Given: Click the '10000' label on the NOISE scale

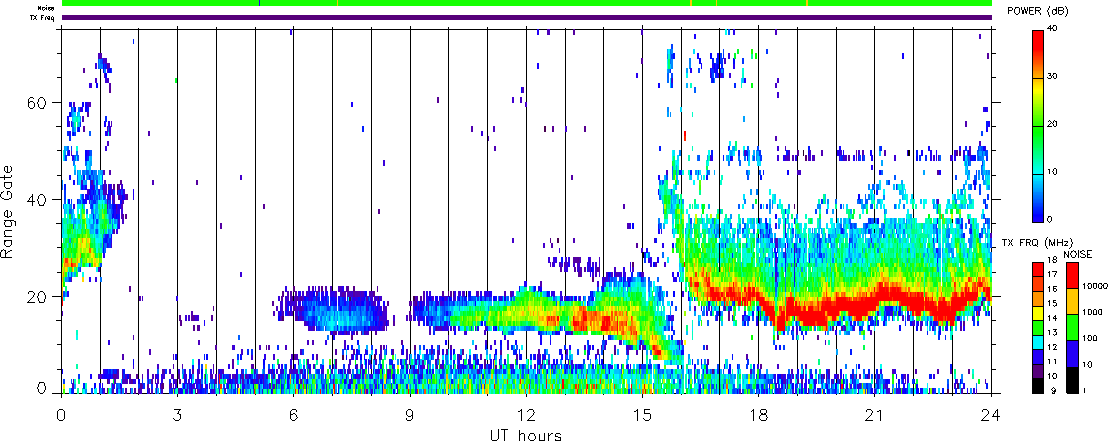Looking at the screenshot, I should tap(1095, 286).
